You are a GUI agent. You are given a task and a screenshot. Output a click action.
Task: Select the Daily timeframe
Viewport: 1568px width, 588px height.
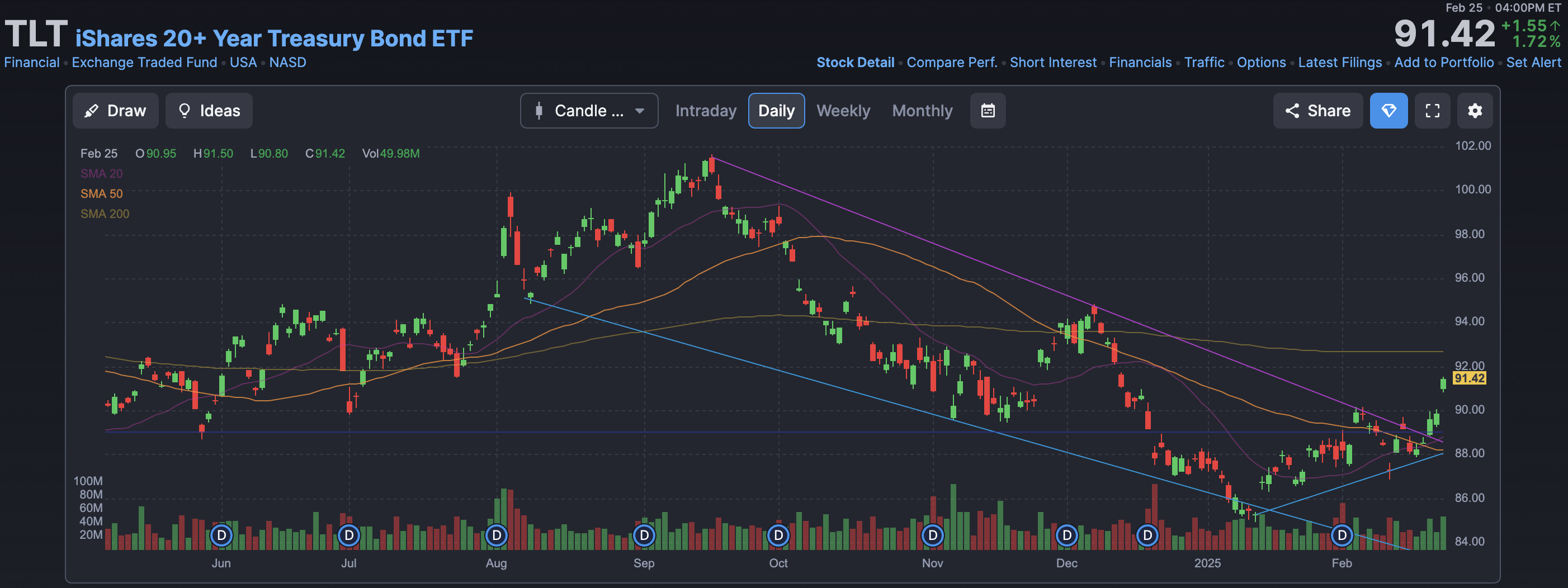click(x=776, y=111)
